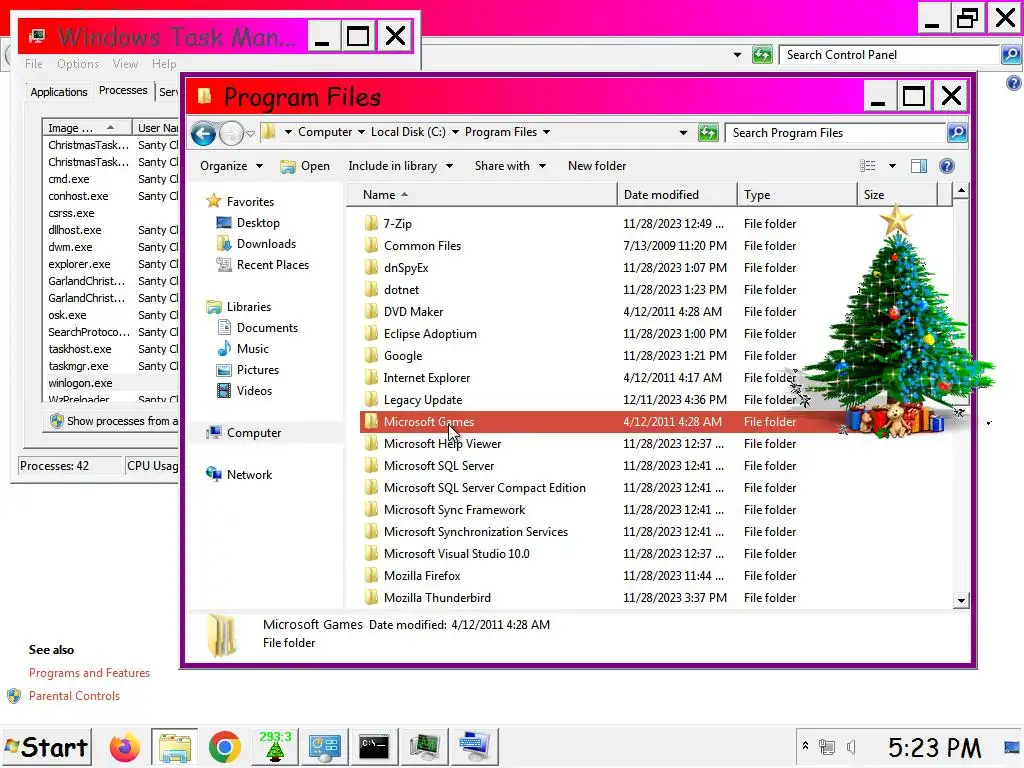The width and height of the screenshot is (1024, 768).
Task: Click the Music library icon
Action: [x=224, y=349]
